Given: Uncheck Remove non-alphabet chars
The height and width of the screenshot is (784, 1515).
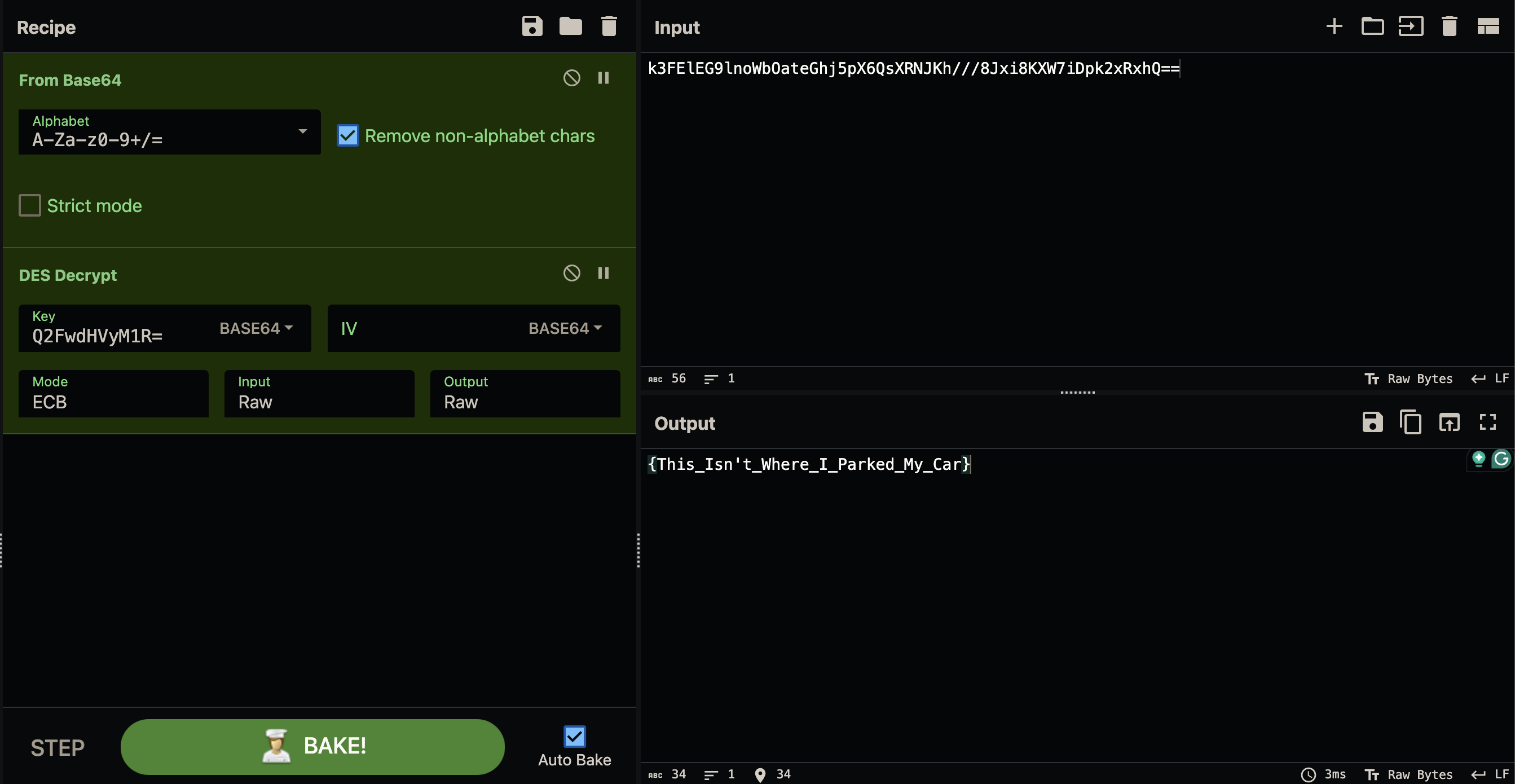Looking at the screenshot, I should (347, 135).
